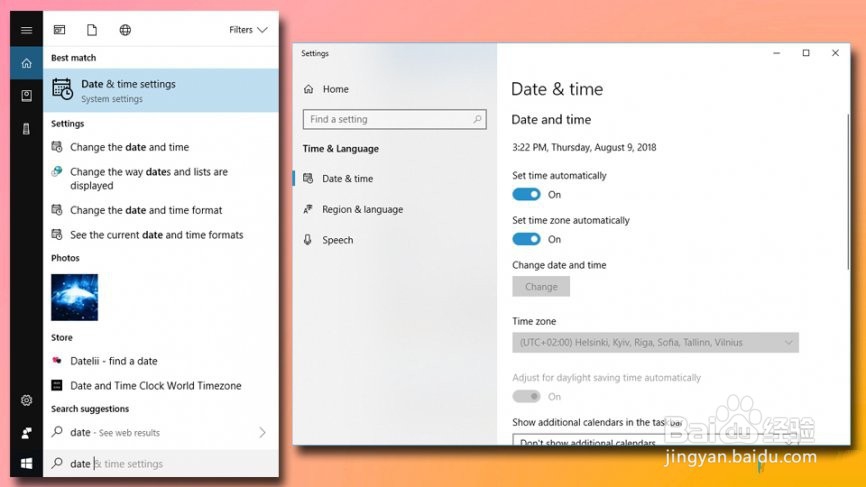The width and height of the screenshot is (866, 487).
Task: Click the calendar icon beside 'Change the date and time'
Action: point(57,147)
